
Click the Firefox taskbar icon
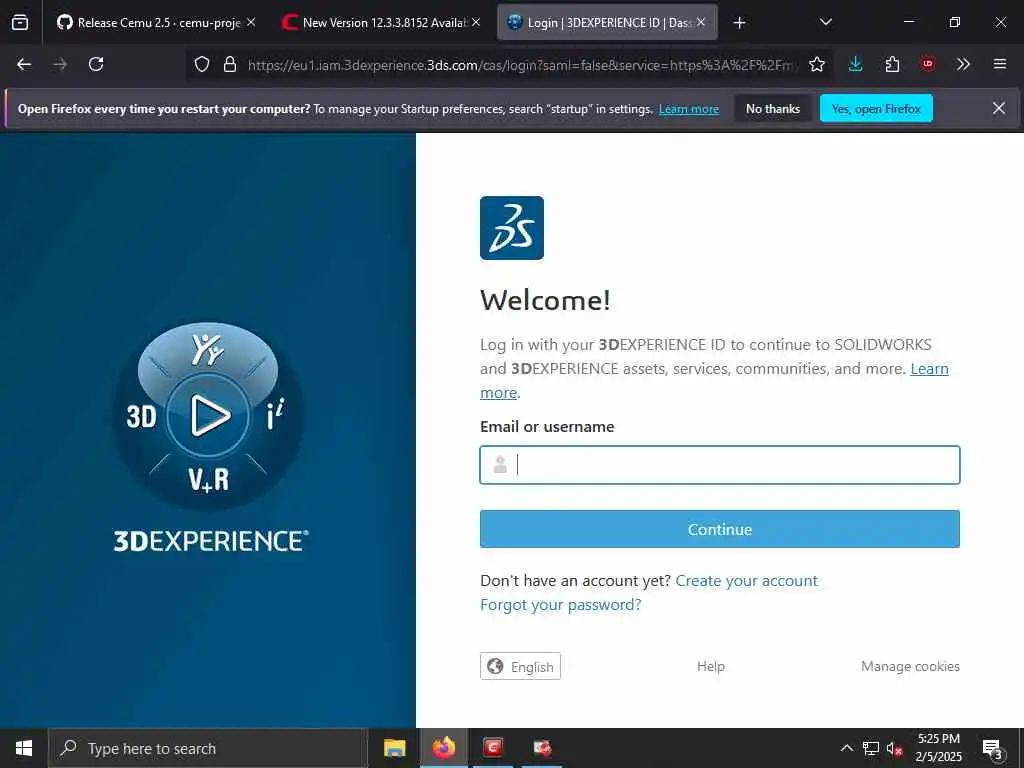coord(443,748)
